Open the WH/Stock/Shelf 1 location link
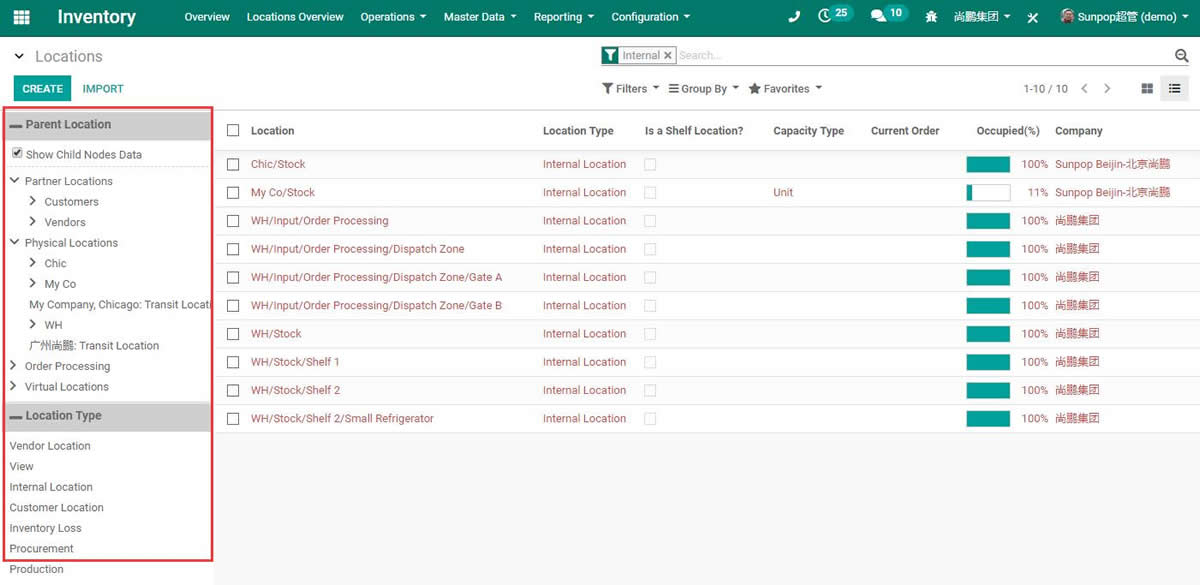The image size is (1200, 585). tap(295, 362)
